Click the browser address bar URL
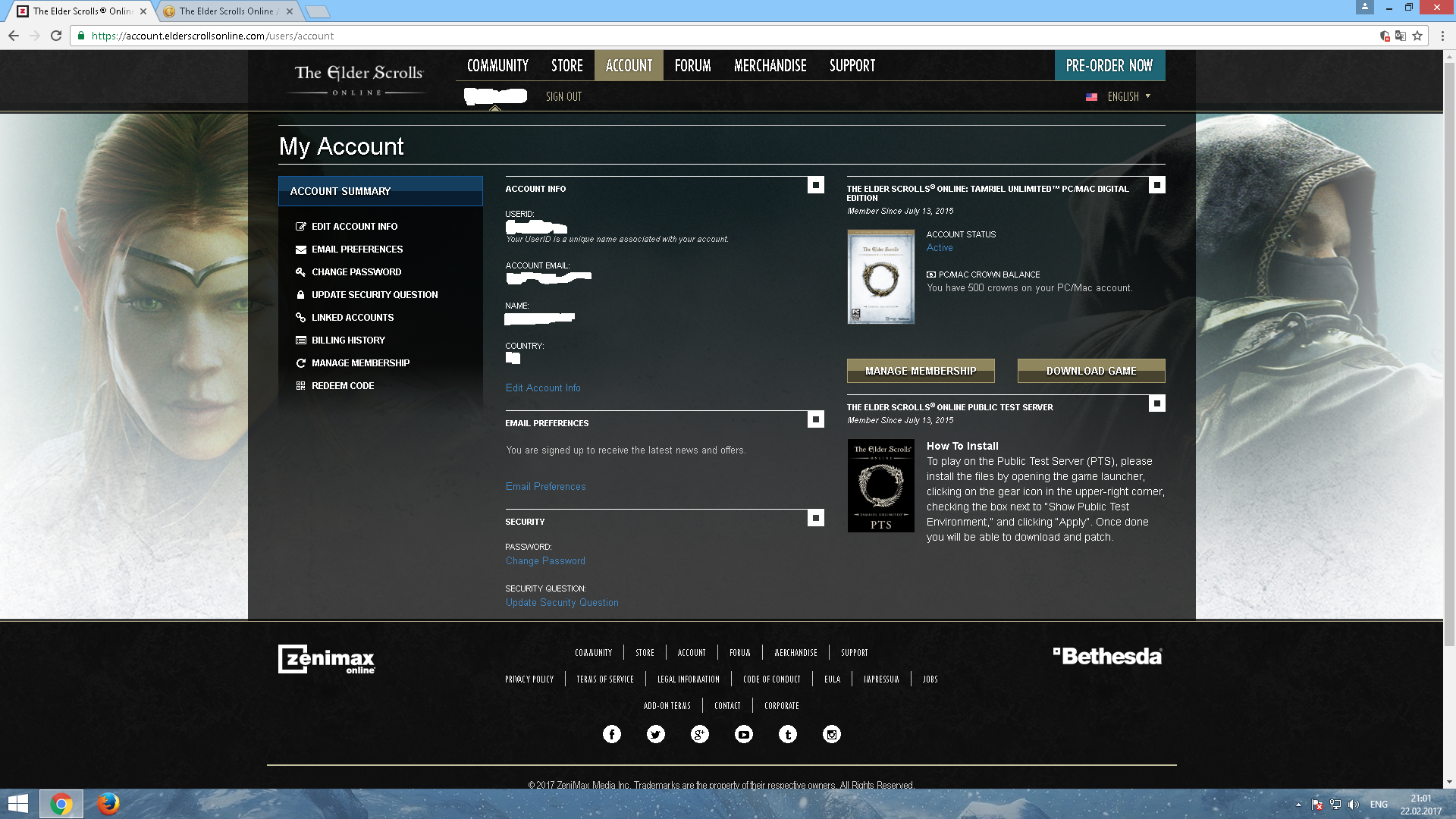This screenshot has width=1456, height=819. (x=212, y=36)
